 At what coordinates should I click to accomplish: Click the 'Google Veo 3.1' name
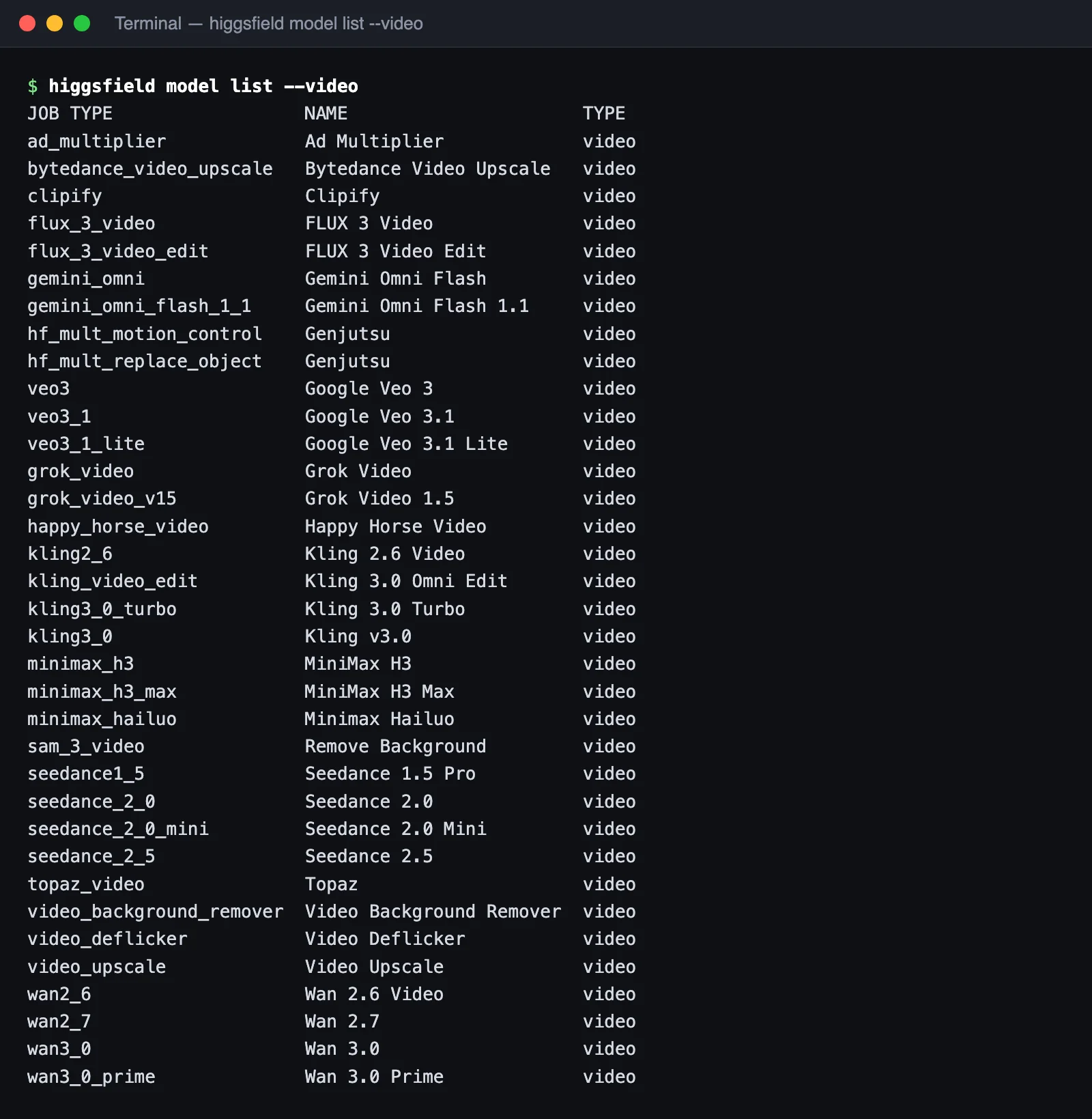(x=379, y=416)
